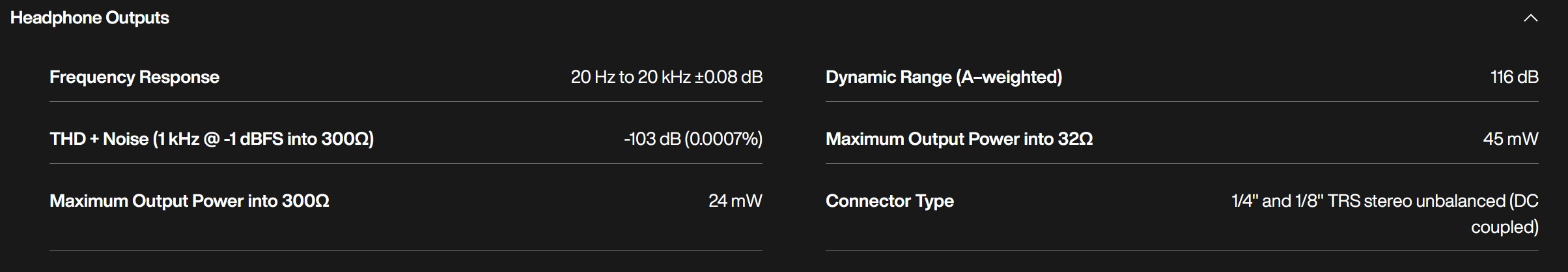The height and width of the screenshot is (272, 1568).
Task: Select Dynamic Range (A-weighted) label
Action: pos(944,77)
